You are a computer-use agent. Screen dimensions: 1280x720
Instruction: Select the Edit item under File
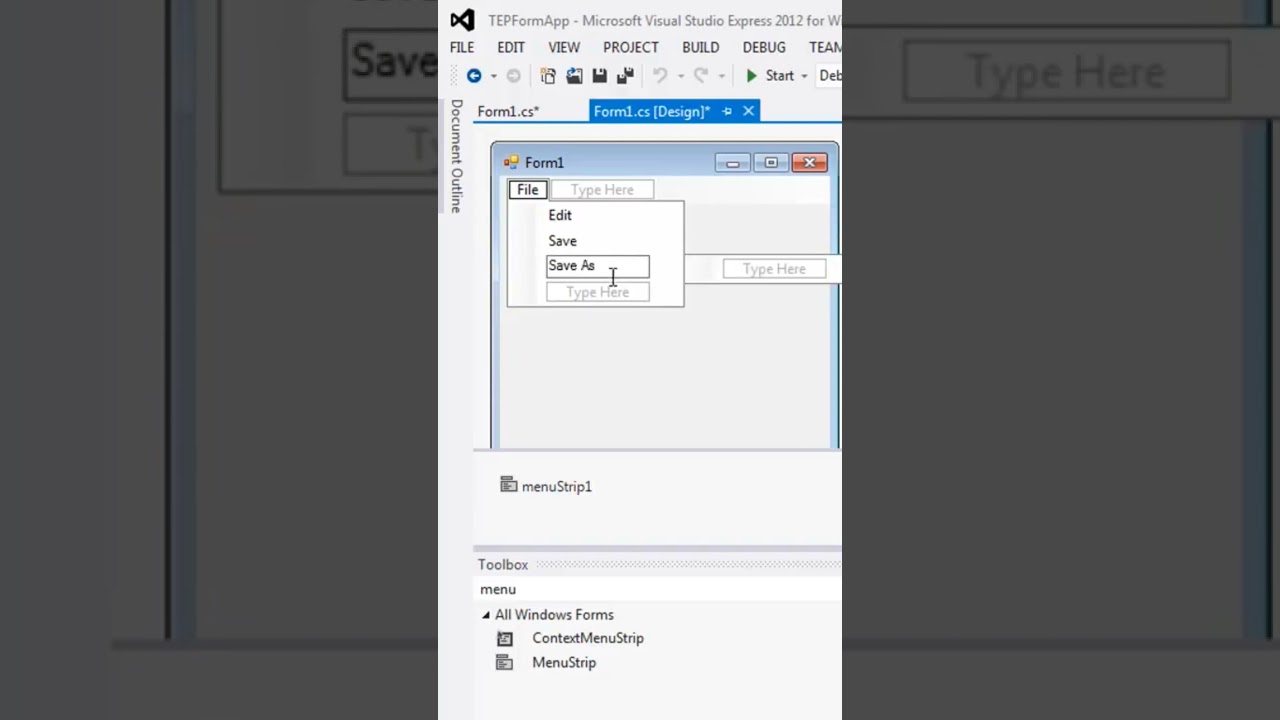point(560,215)
